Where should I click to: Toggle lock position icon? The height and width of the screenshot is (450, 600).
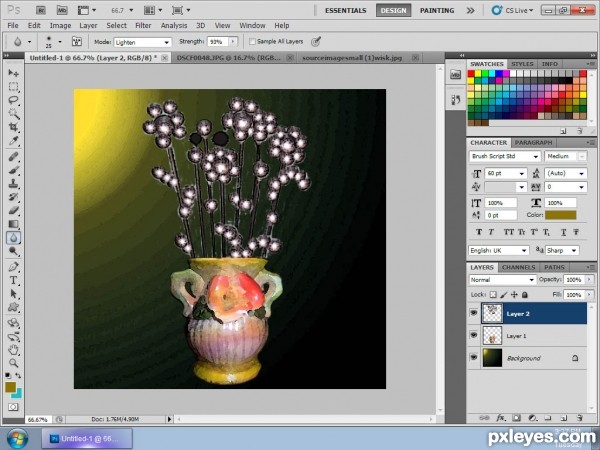[514, 295]
